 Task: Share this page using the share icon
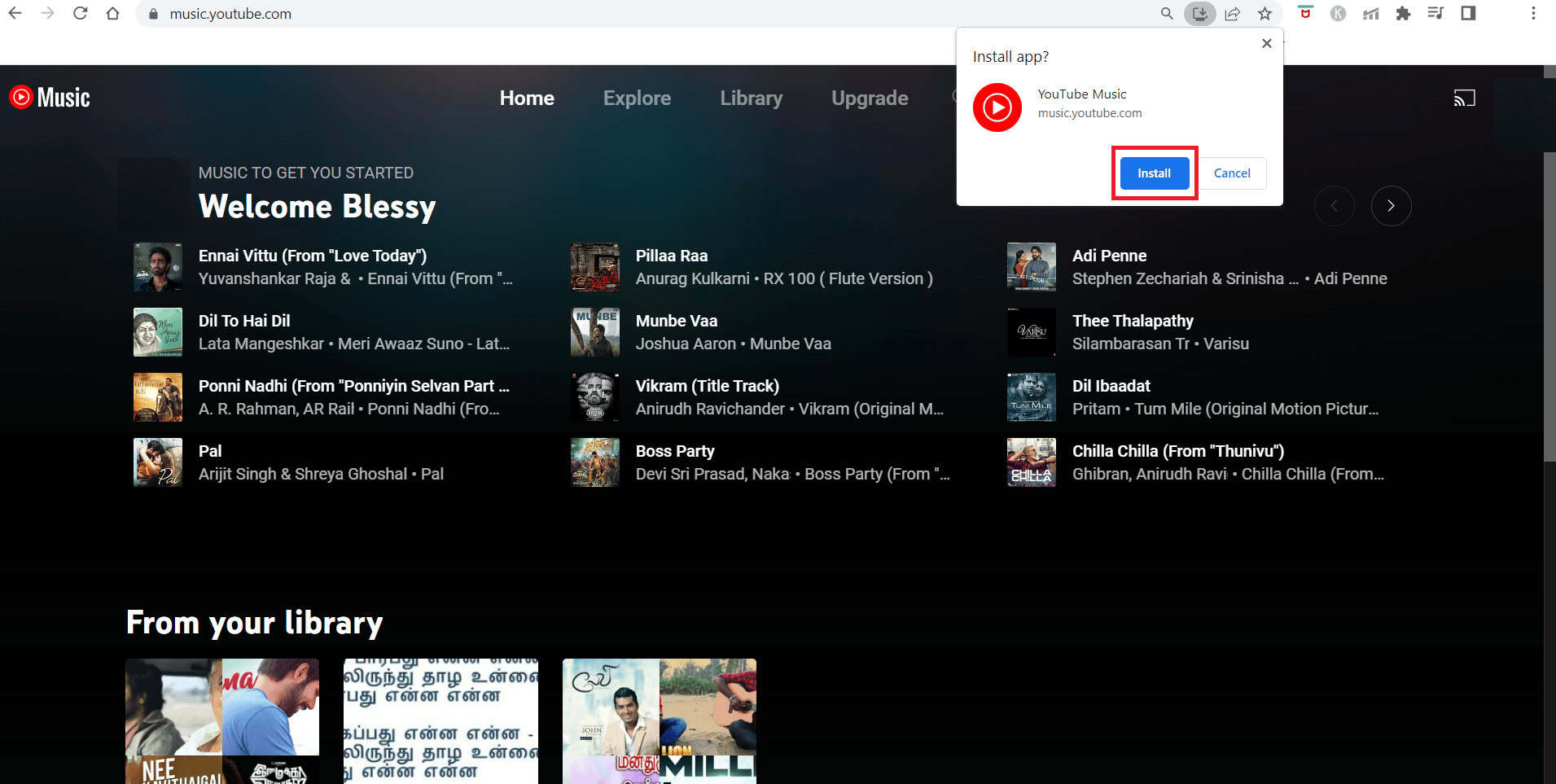[x=1233, y=13]
